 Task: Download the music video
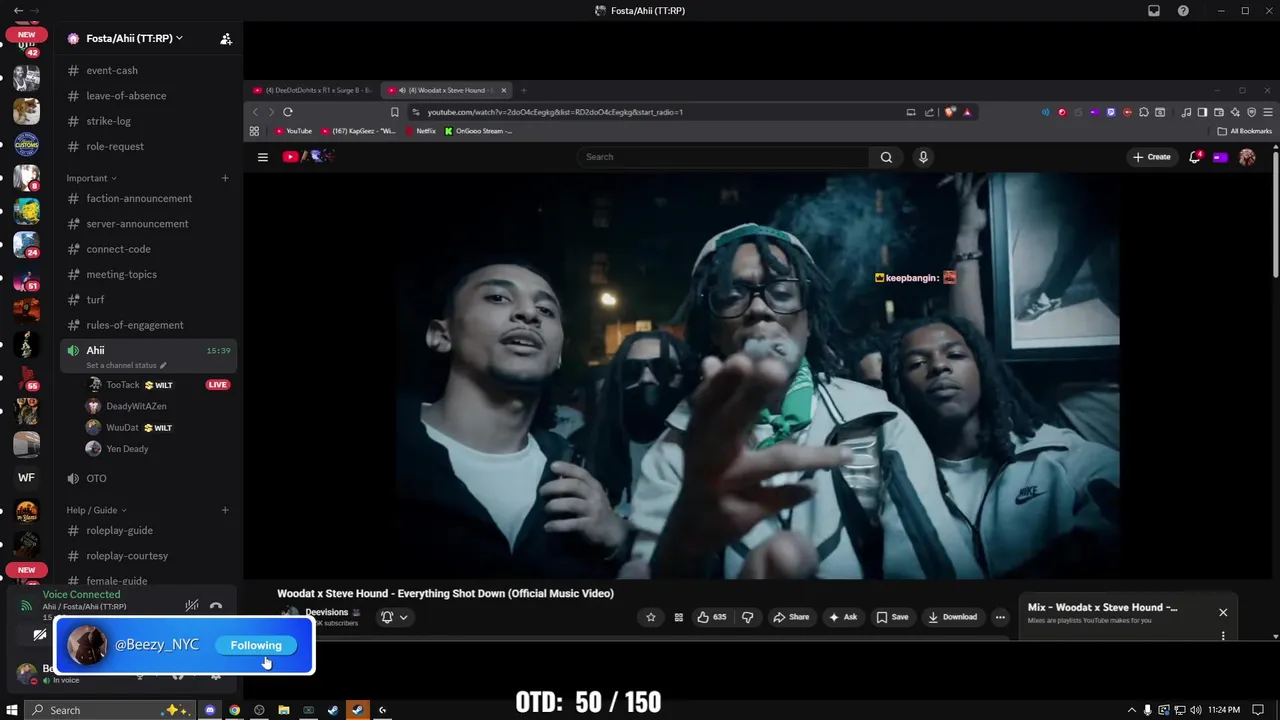tap(953, 617)
